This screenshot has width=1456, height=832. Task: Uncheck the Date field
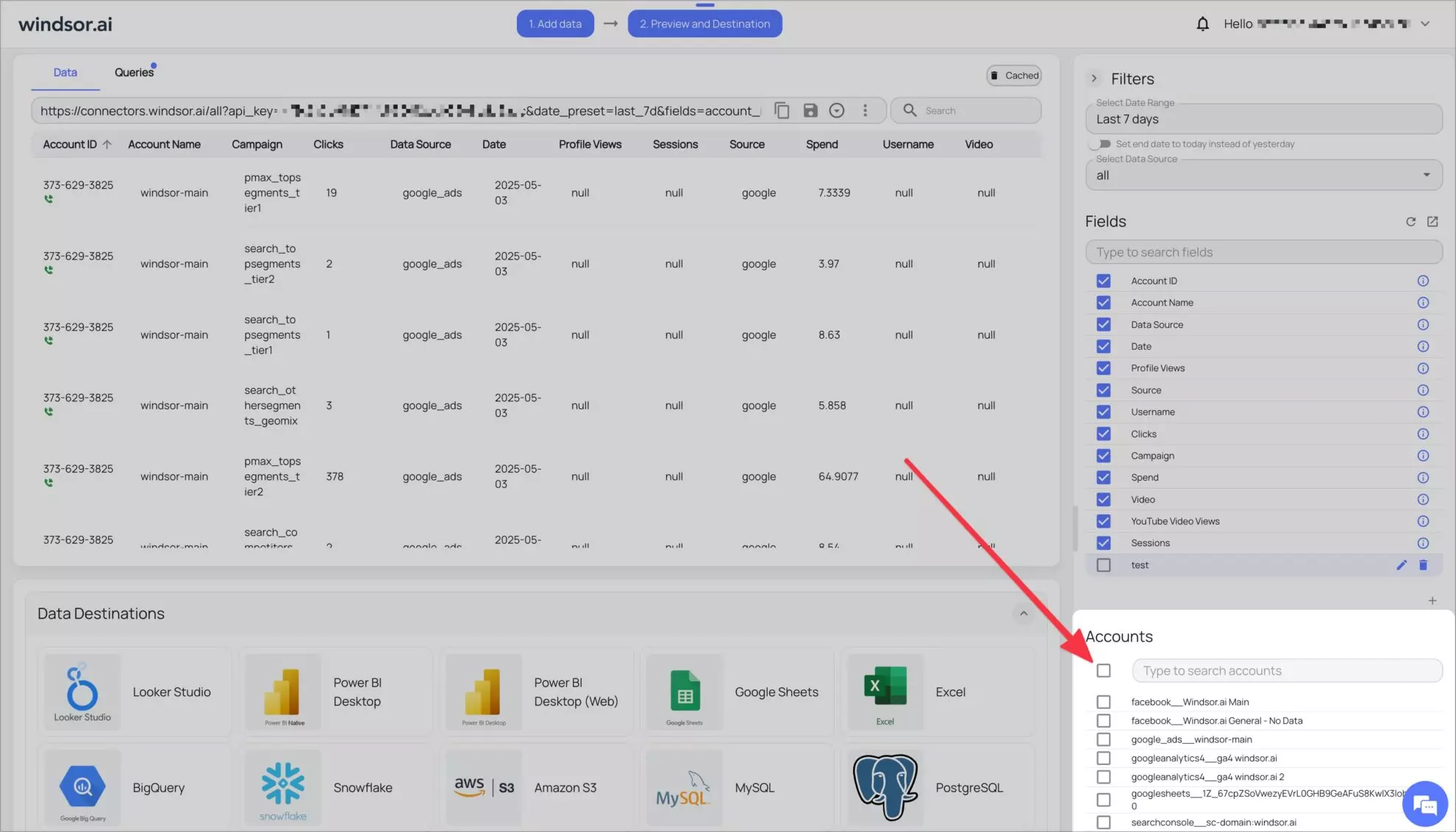point(1103,346)
